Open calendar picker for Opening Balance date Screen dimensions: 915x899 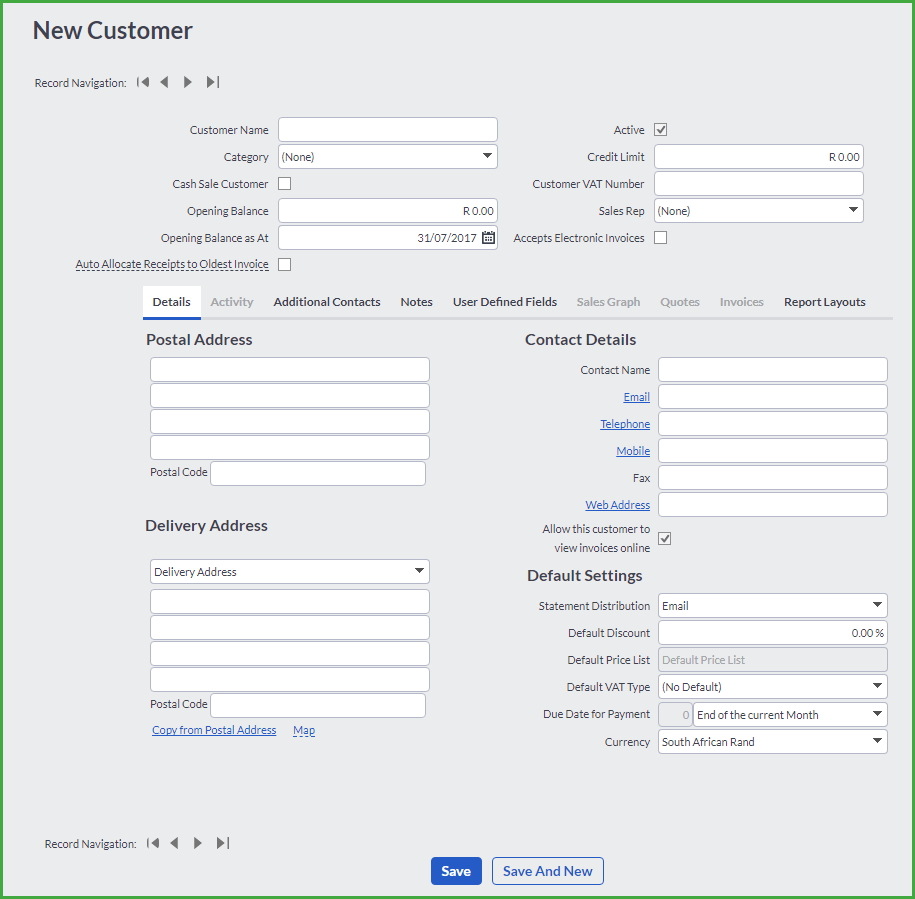pyautogui.click(x=488, y=237)
